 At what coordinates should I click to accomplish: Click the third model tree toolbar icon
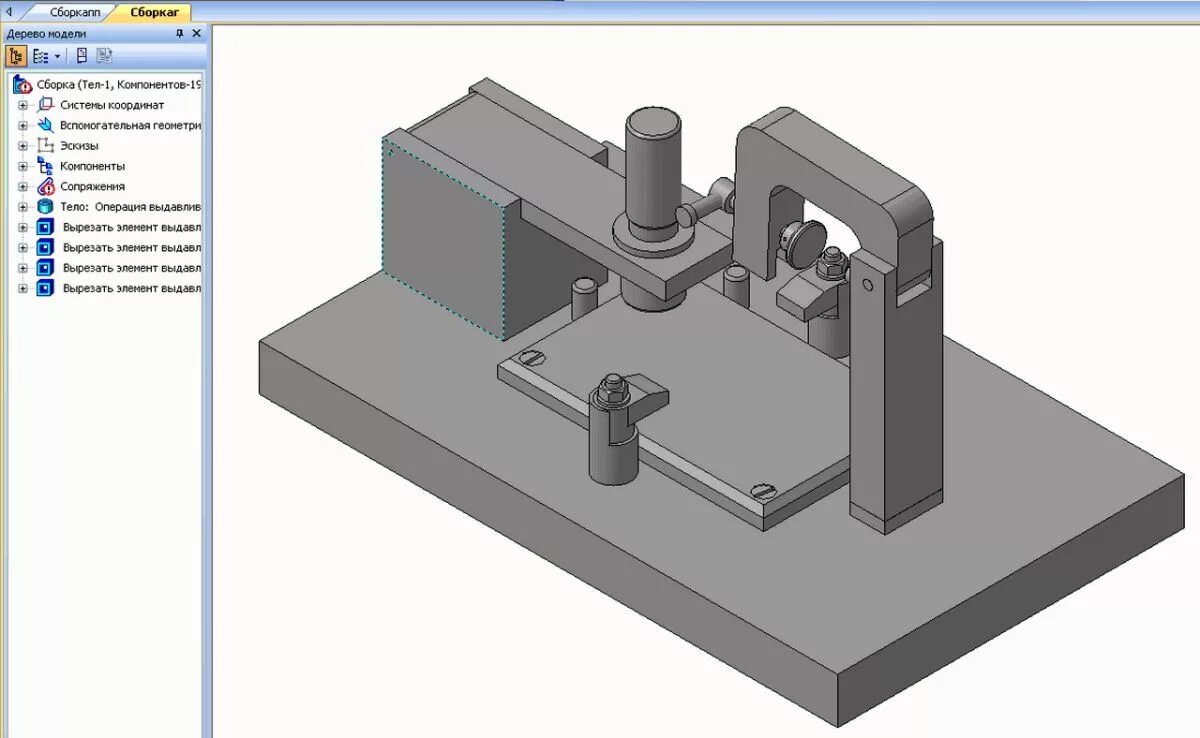(x=82, y=56)
